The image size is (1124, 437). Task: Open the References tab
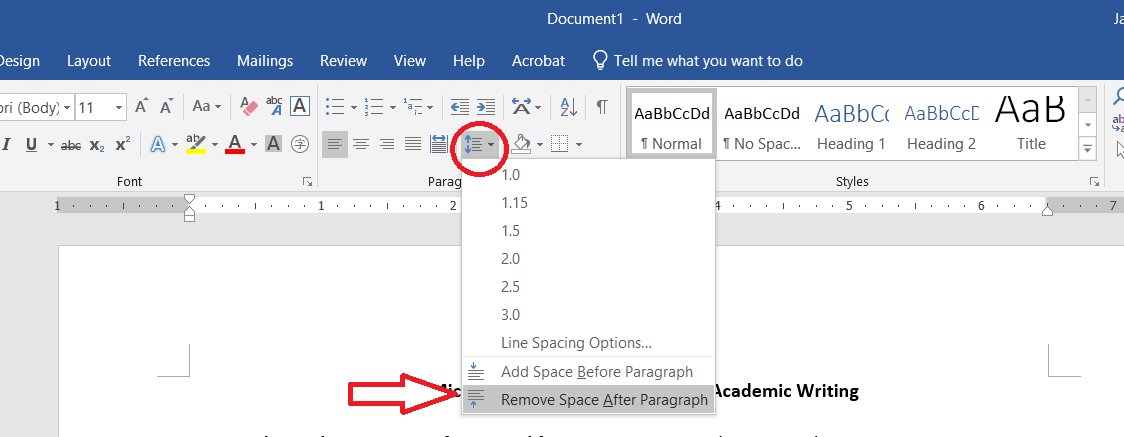(x=174, y=61)
